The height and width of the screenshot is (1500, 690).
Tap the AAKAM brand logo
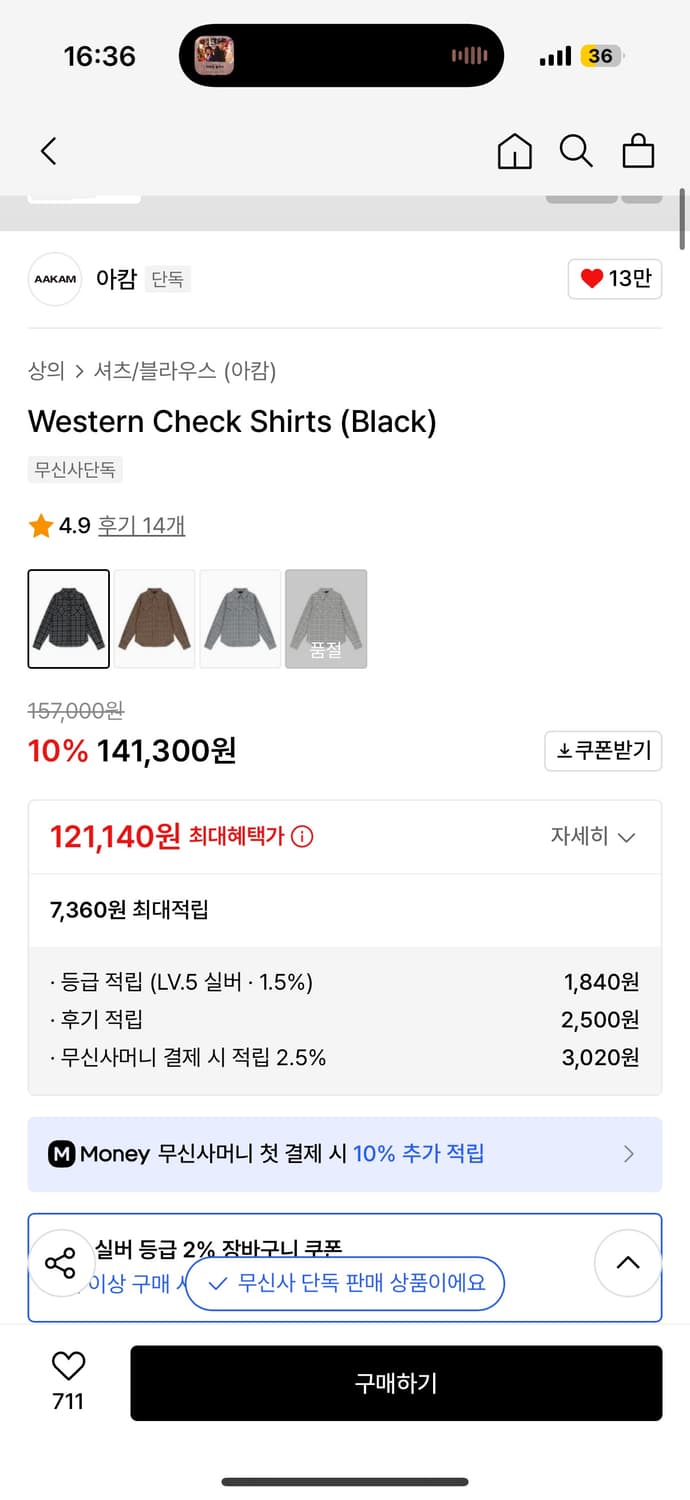54,279
